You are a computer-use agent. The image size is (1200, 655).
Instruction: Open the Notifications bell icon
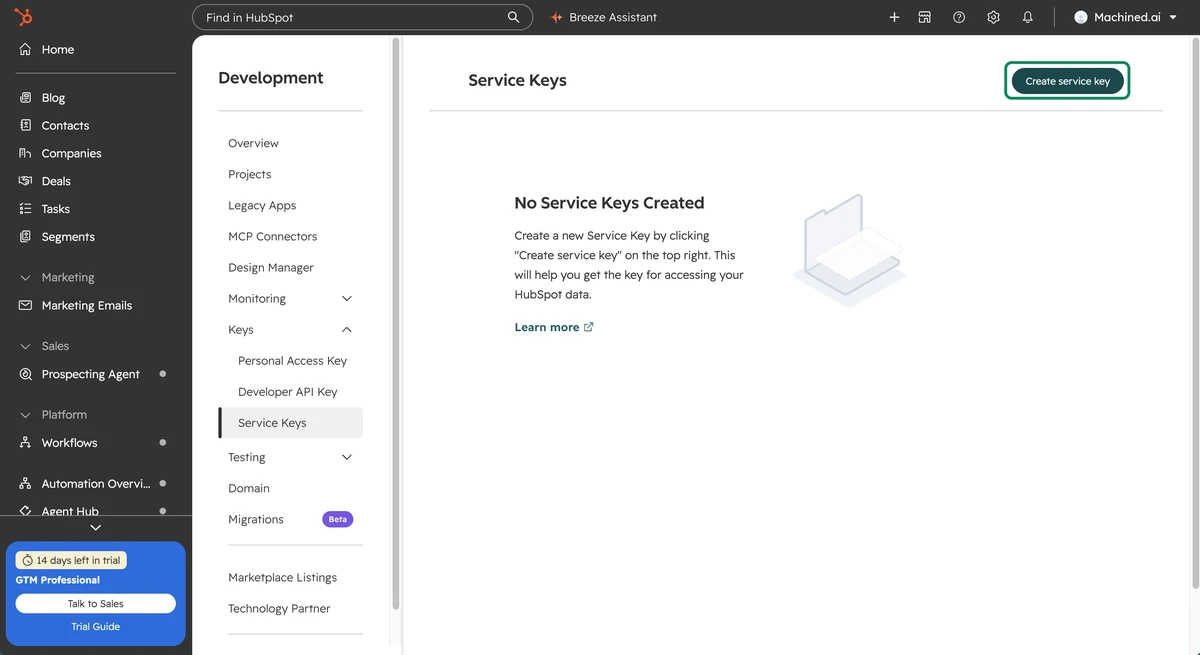pyautogui.click(x=1028, y=17)
